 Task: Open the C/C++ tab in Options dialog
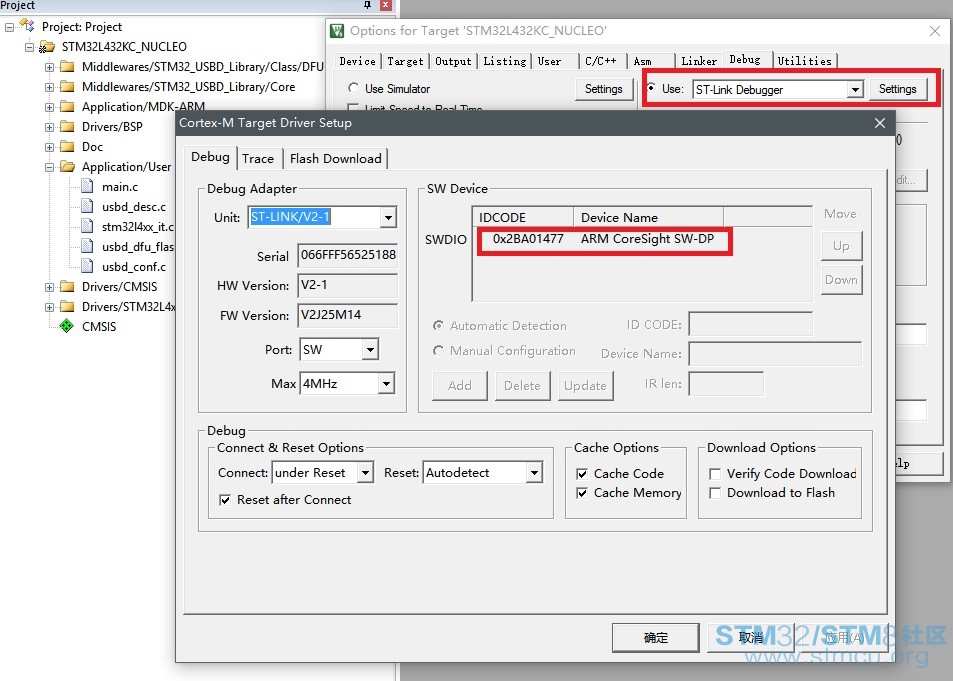600,61
